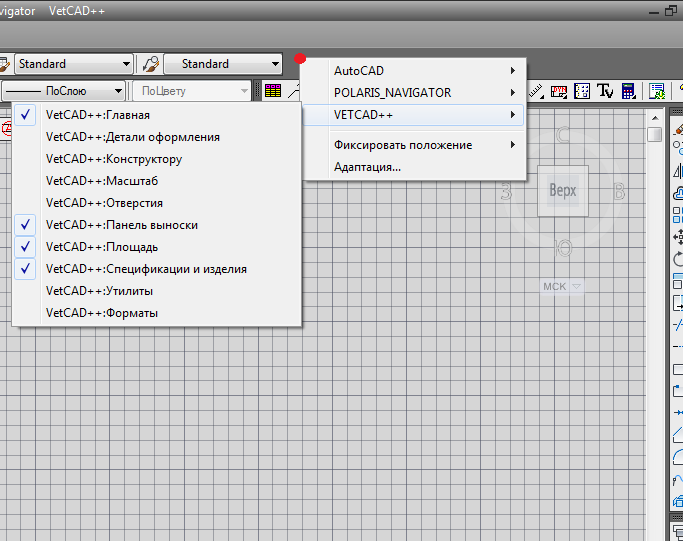Click the properties list sheet icon
Image resolution: width=683 pixels, height=541 pixels.
(x=657, y=91)
